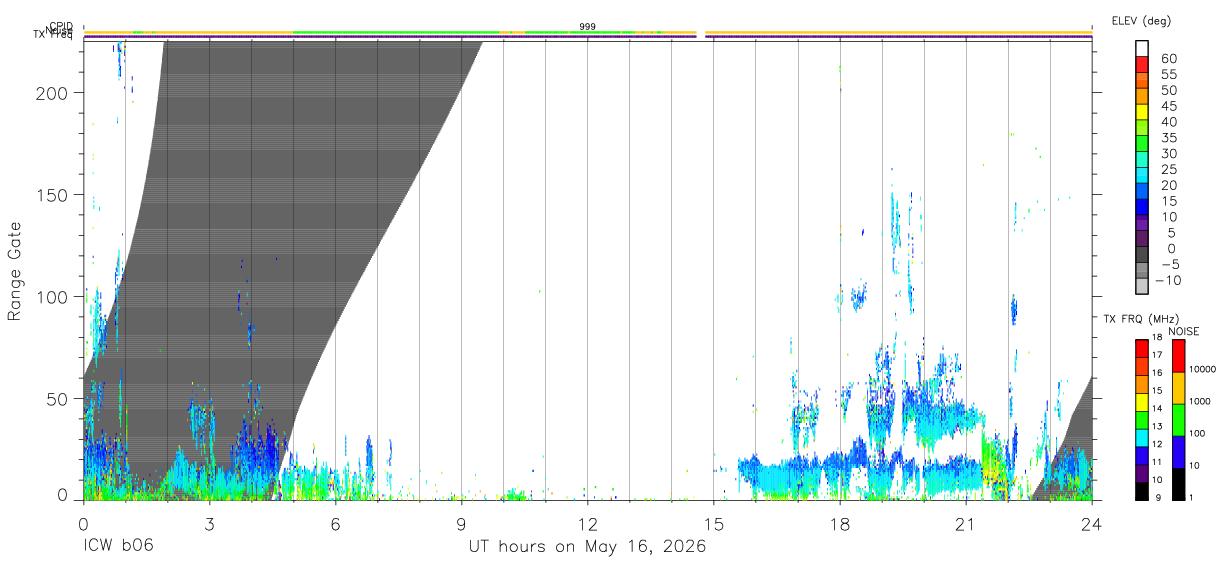Select the orange segment of the NOISE bar
This screenshot has height=567, width=1228.
(1179, 387)
